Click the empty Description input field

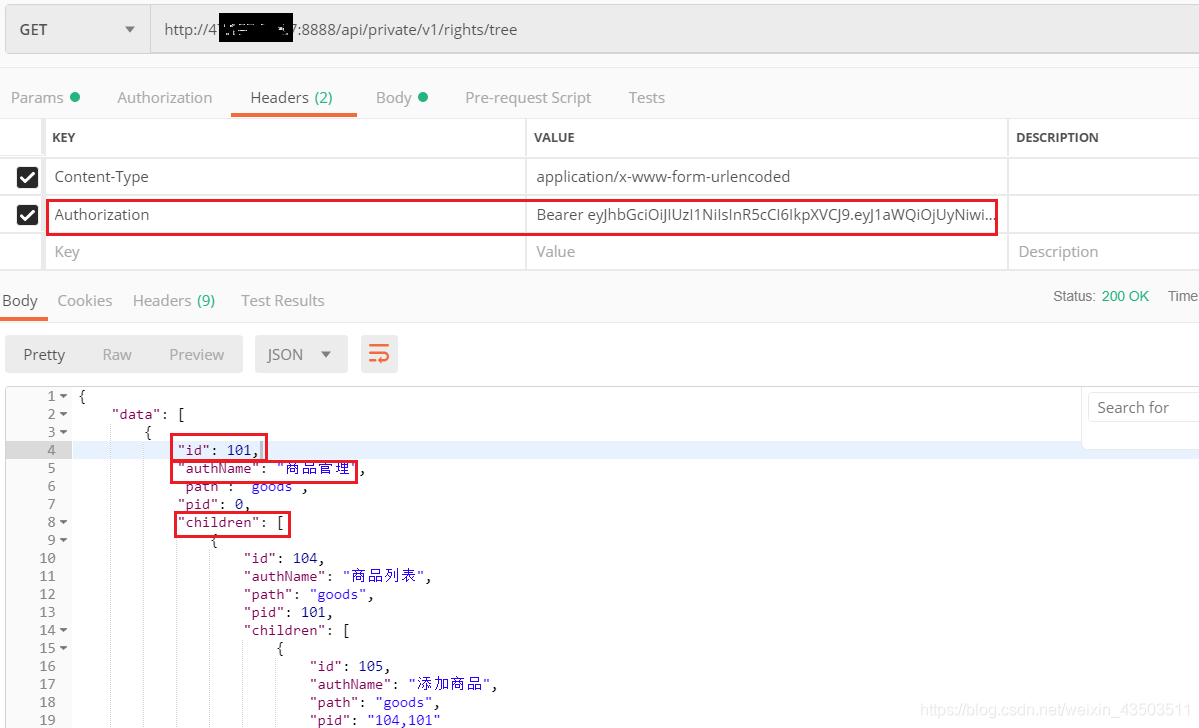[x=1103, y=252]
